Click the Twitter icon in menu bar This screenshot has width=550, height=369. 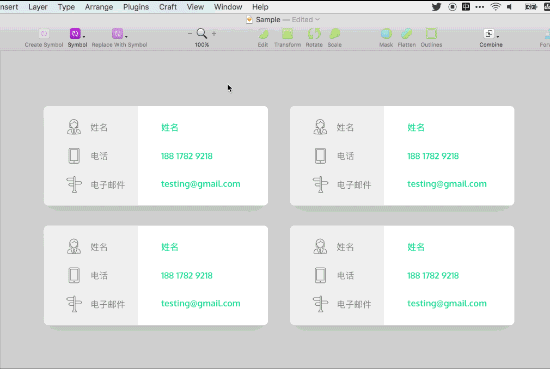[436, 7]
